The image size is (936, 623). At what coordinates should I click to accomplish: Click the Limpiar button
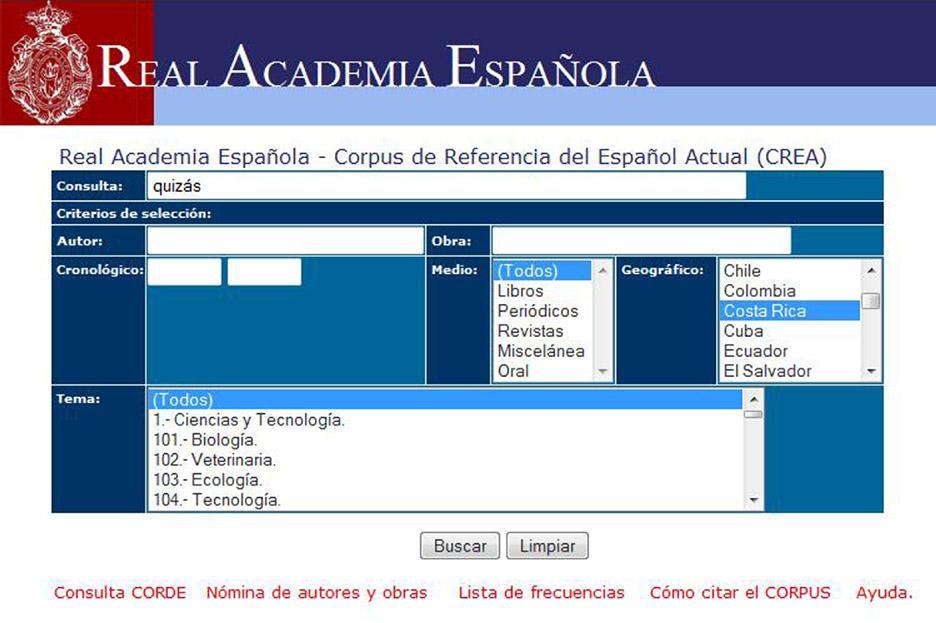point(547,546)
